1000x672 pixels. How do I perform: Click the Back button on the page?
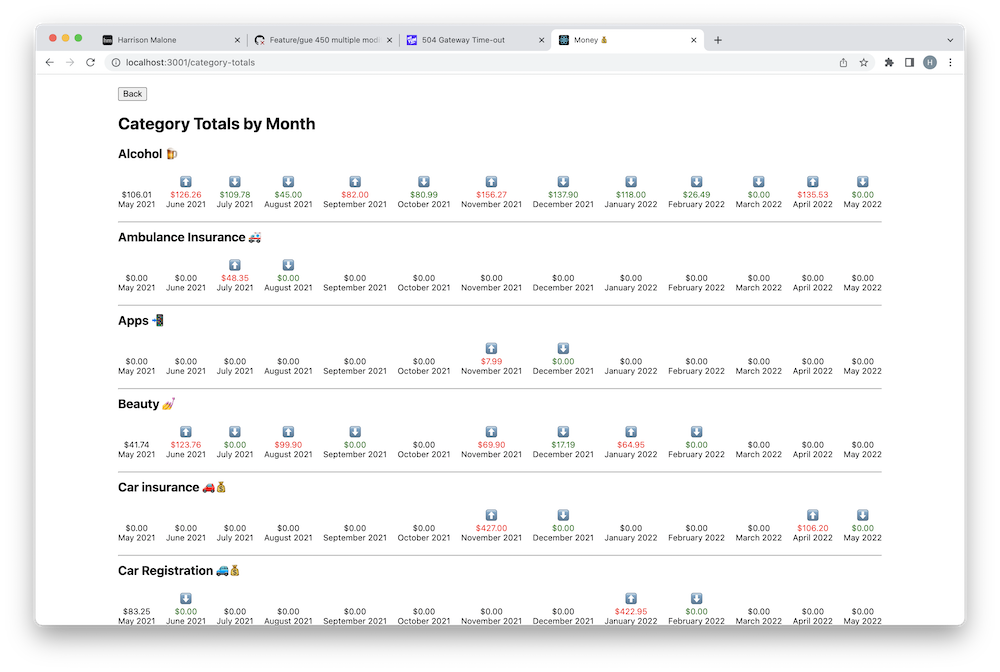point(132,94)
